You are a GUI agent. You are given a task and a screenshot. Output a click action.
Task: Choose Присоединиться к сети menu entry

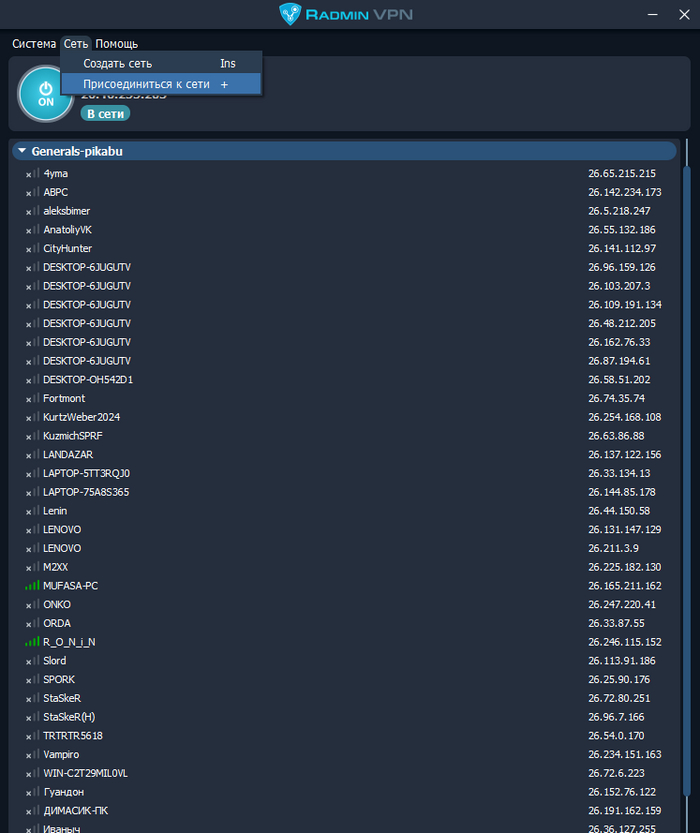(161, 84)
